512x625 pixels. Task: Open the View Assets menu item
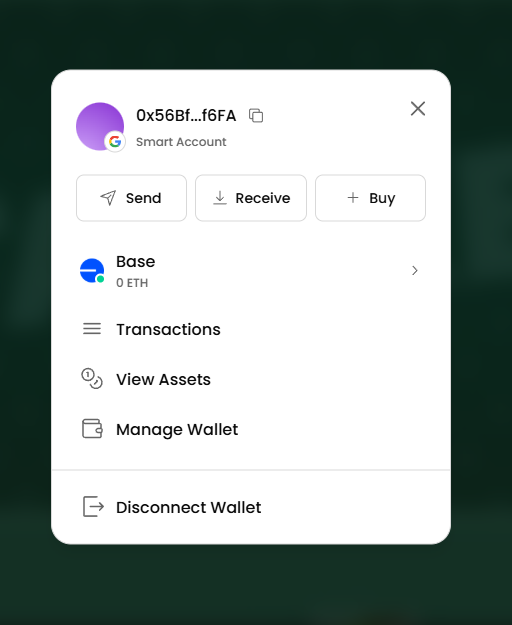[x=251, y=379]
